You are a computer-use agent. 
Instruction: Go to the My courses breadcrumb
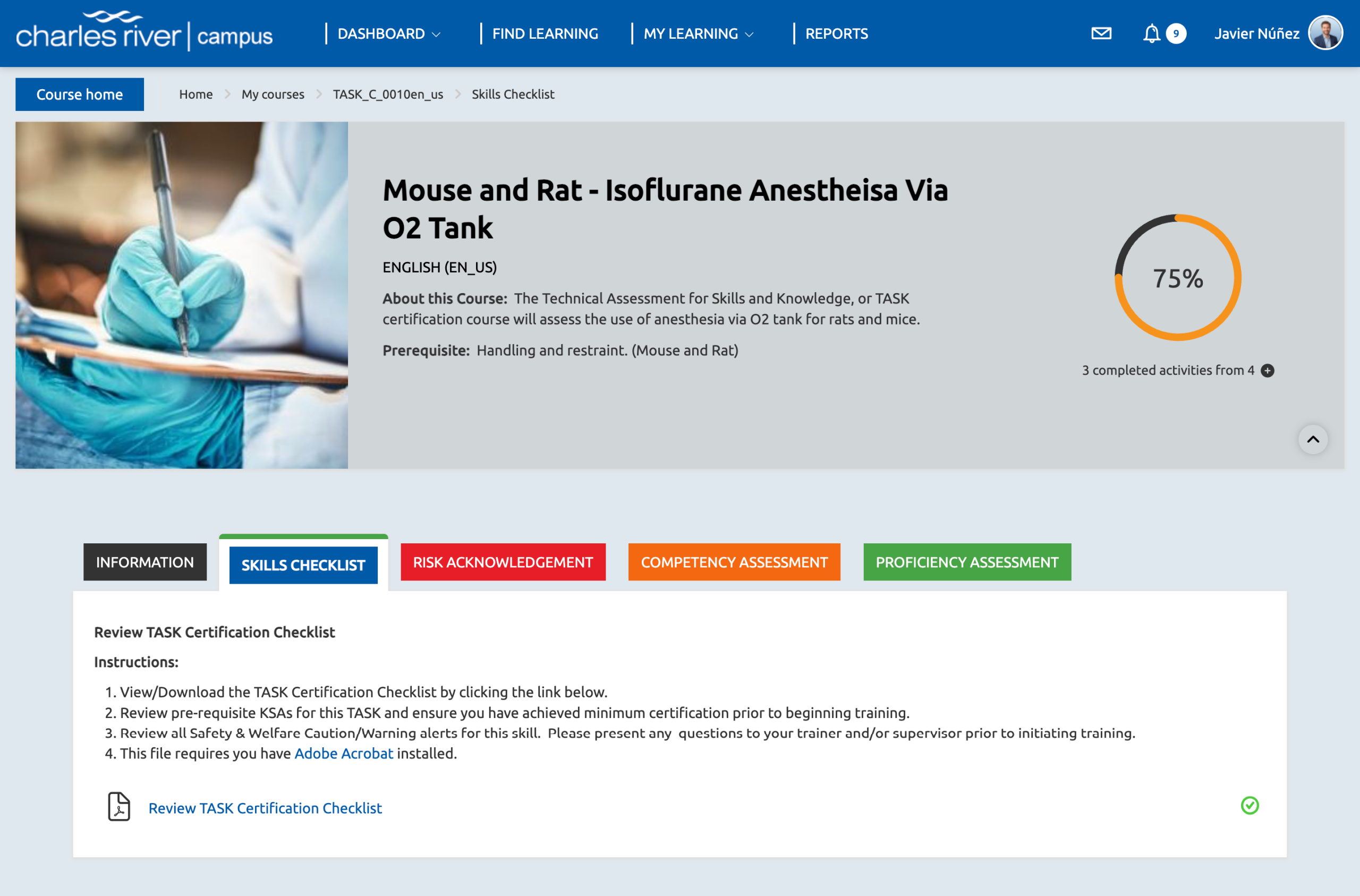tap(273, 95)
